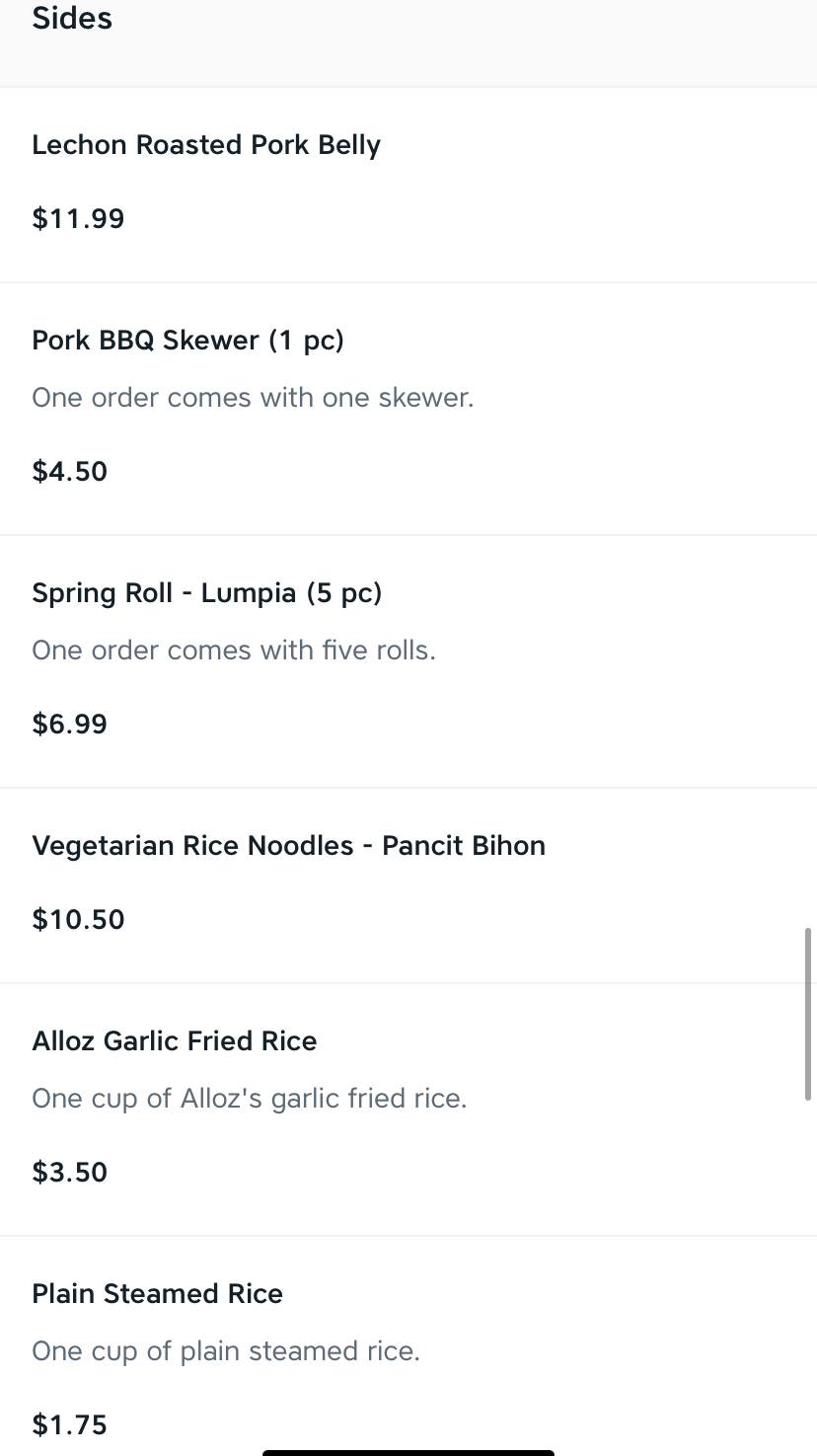Tap the Alloz's garlic fried rice description
The width and height of the screenshot is (817, 1456).
[x=249, y=1099]
